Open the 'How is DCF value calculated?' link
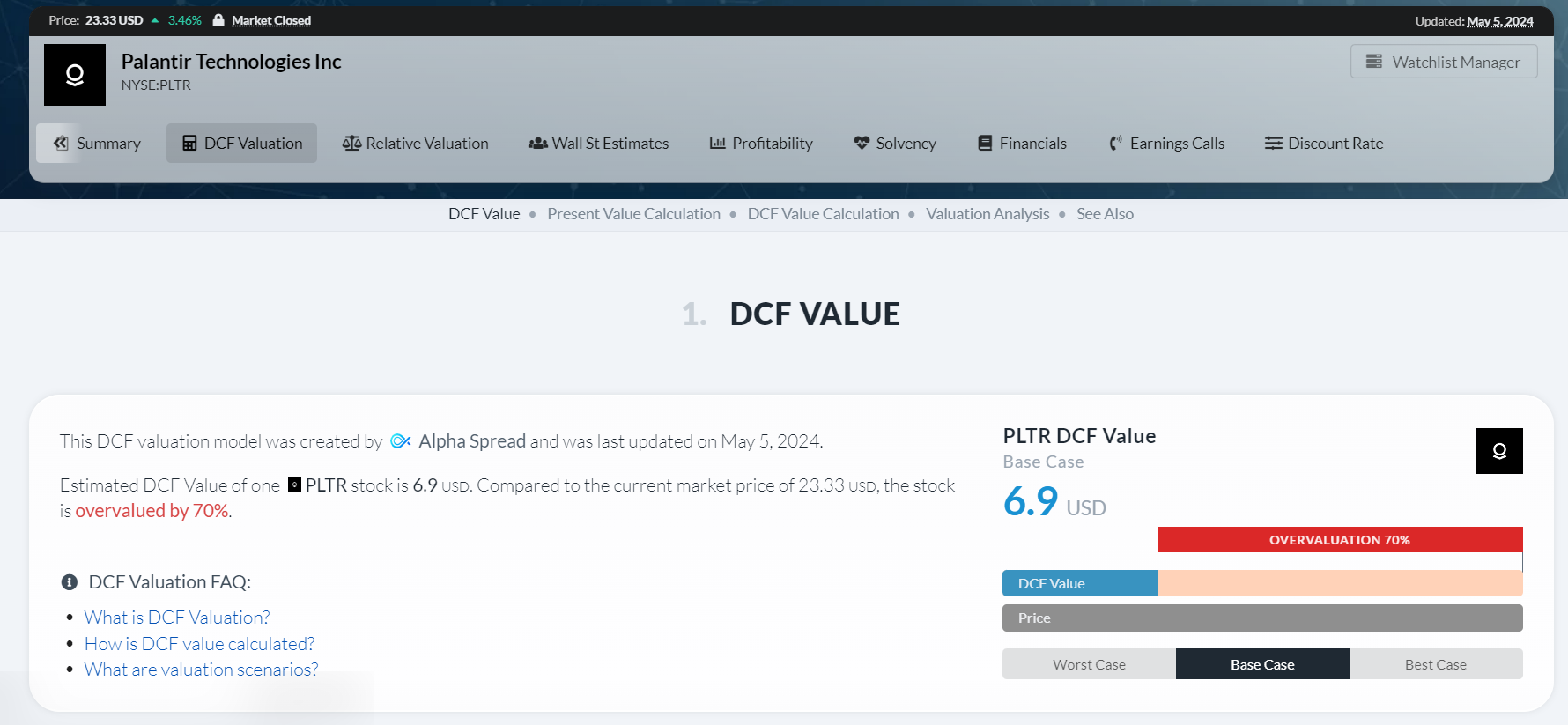Image resolution: width=1568 pixels, height=725 pixels. coord(199,644)
